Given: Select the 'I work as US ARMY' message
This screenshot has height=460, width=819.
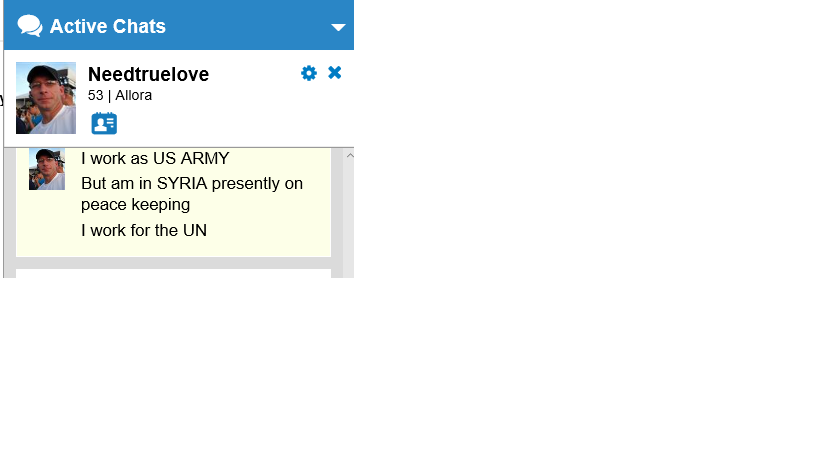Looking at the screenshot, I should coord(155,158).
